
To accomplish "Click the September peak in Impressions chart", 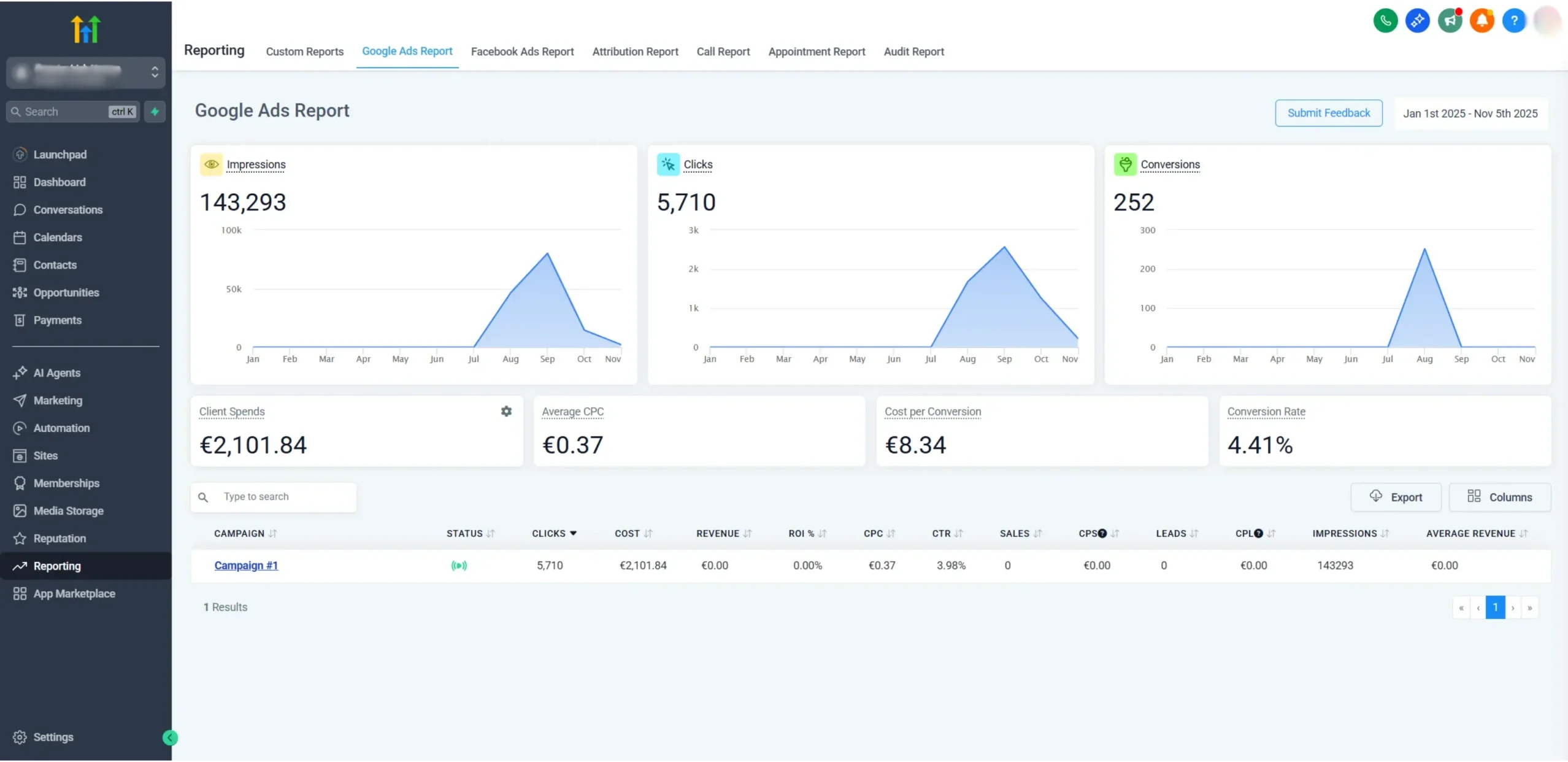I will 547,253.
